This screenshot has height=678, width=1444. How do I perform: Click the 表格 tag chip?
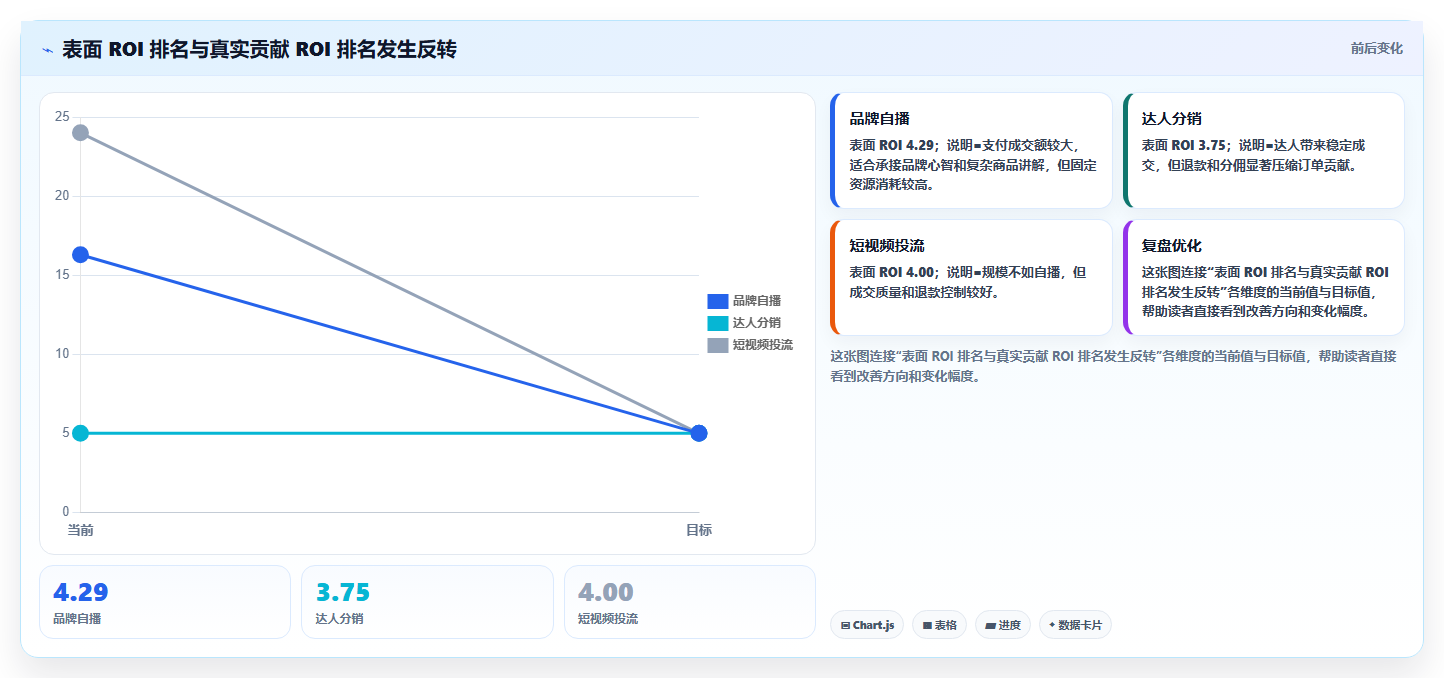pyautogui.click(x=939, y=625)
